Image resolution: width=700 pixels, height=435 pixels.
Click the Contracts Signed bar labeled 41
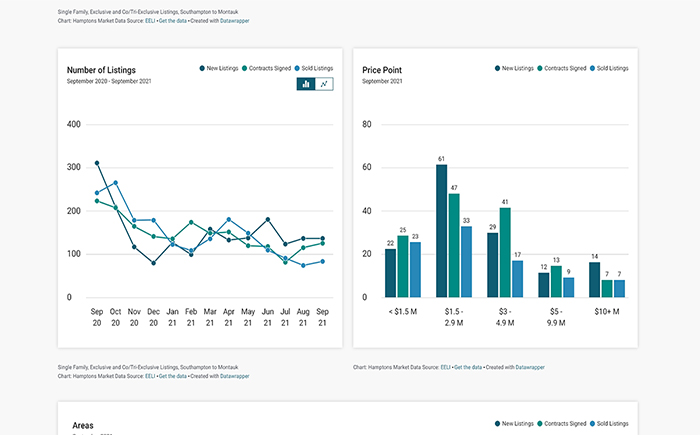coord(505,253)
